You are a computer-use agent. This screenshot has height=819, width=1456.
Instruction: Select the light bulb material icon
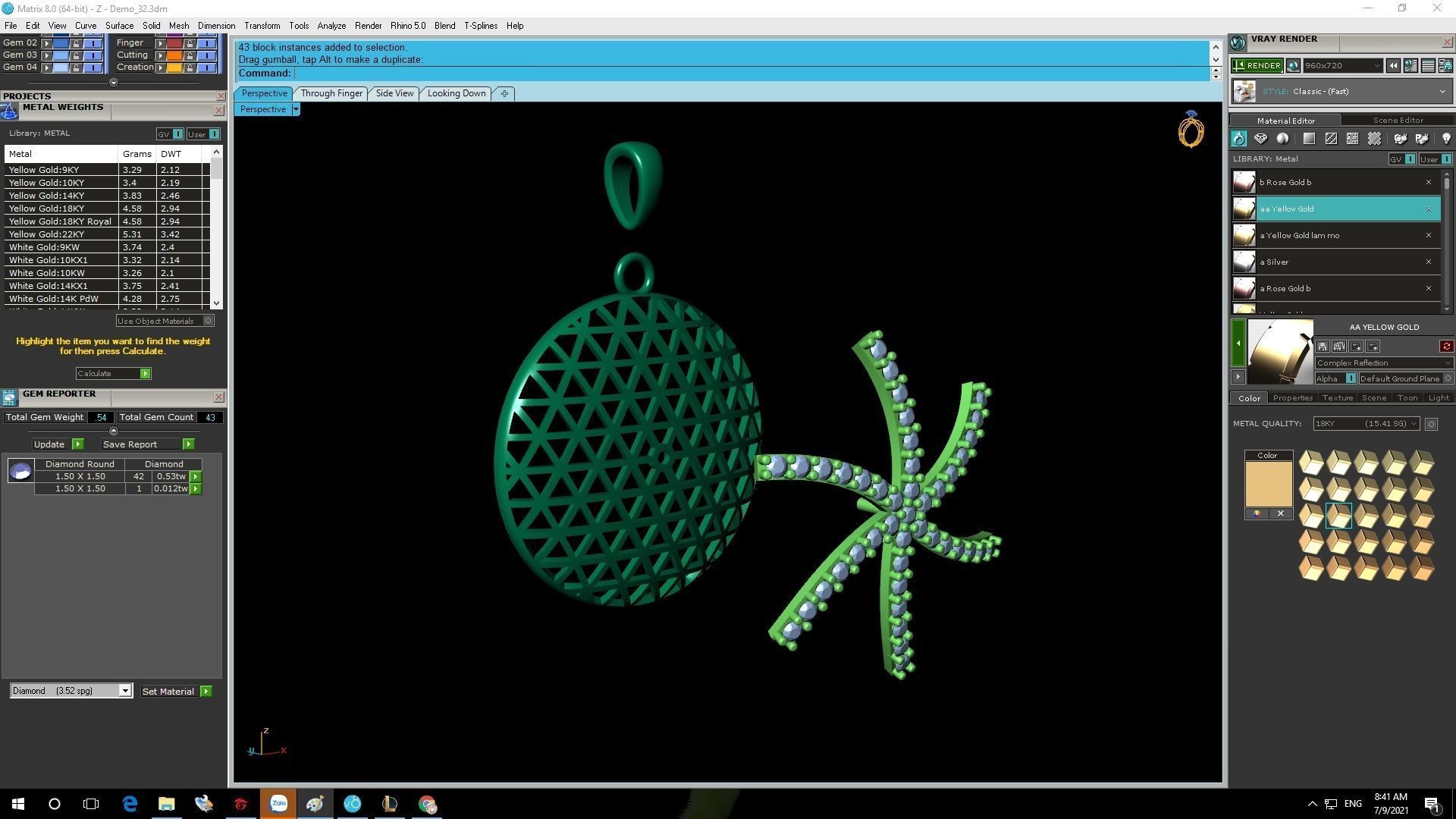click(x=1446, y=139)
